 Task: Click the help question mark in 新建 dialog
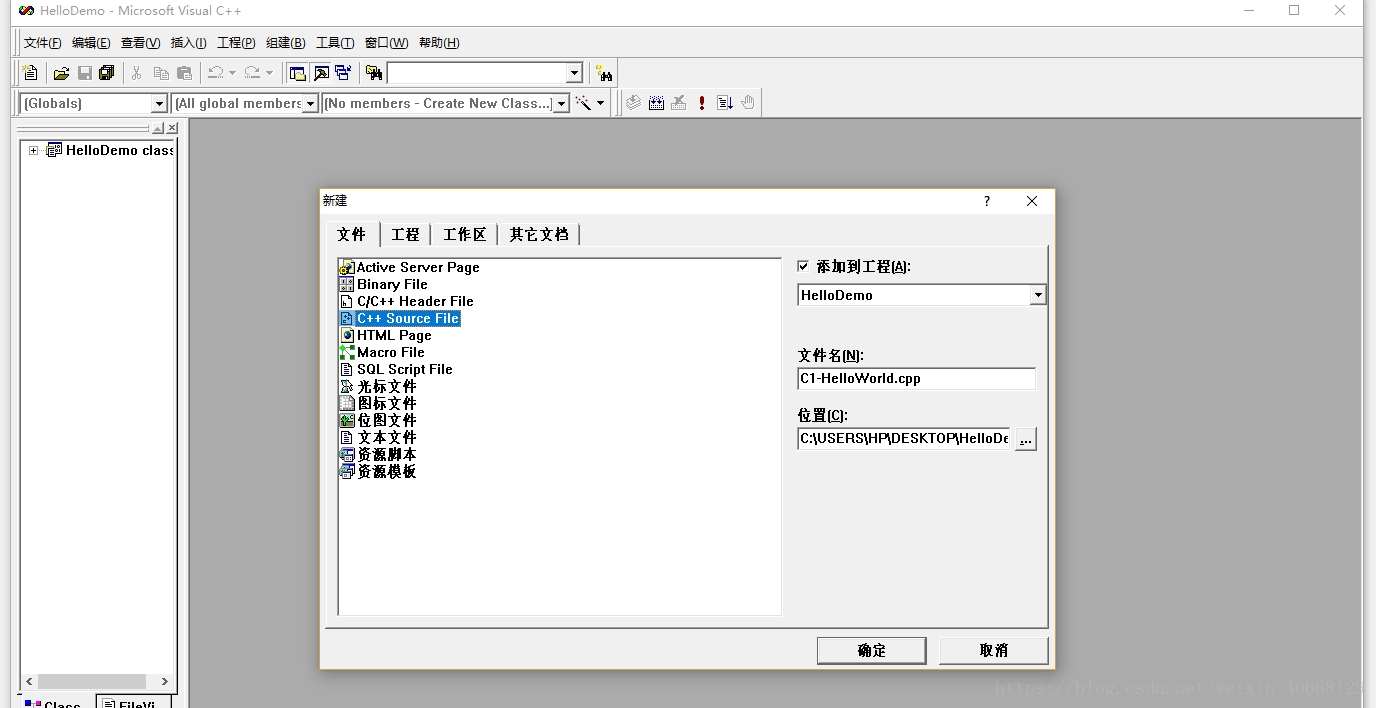tap(987, 201)
